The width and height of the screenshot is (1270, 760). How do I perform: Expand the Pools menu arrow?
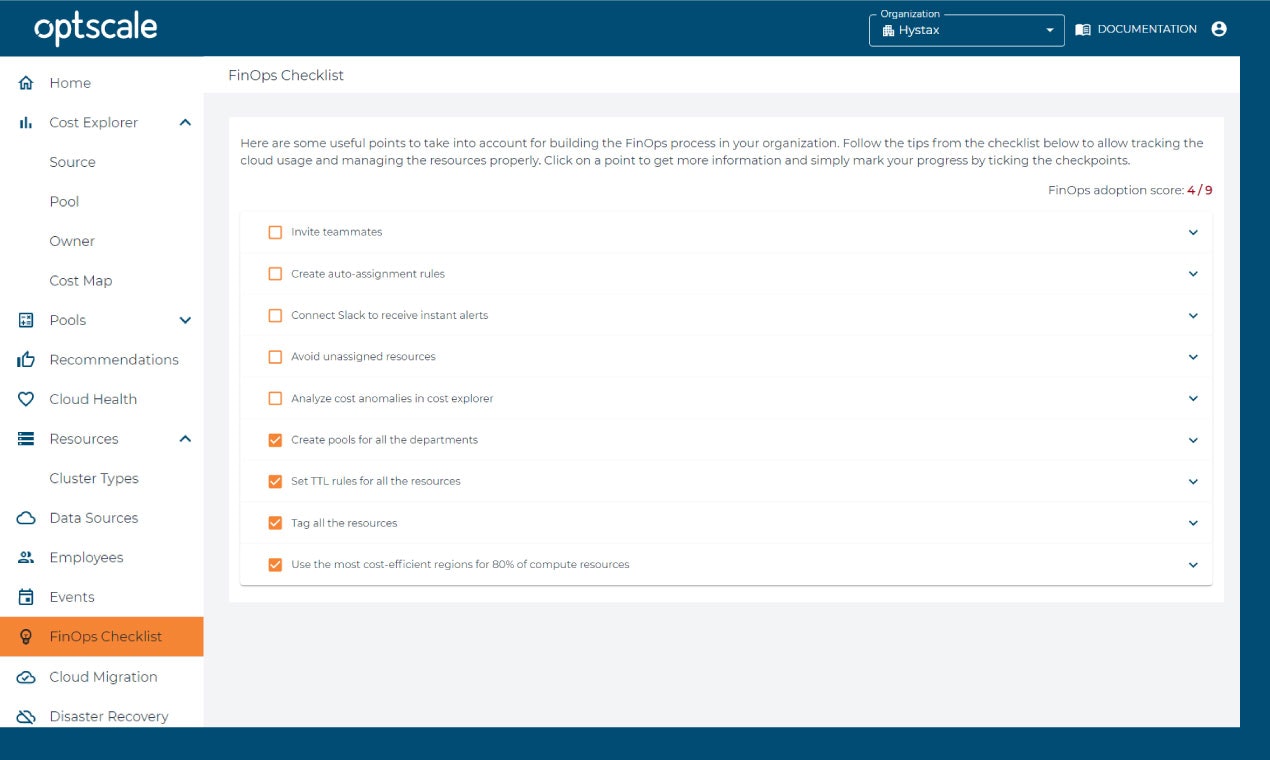pyautogui.click(x=185, y=320)
